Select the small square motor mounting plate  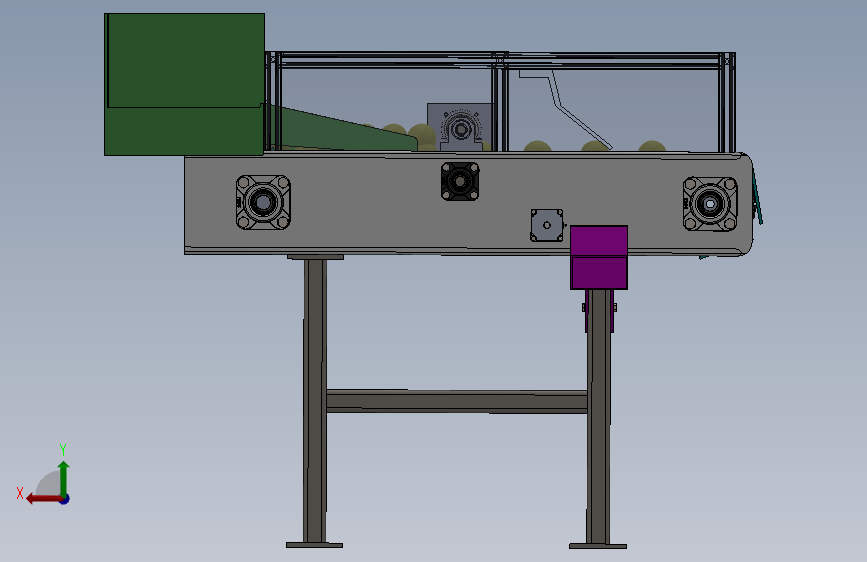pos(547,225)
